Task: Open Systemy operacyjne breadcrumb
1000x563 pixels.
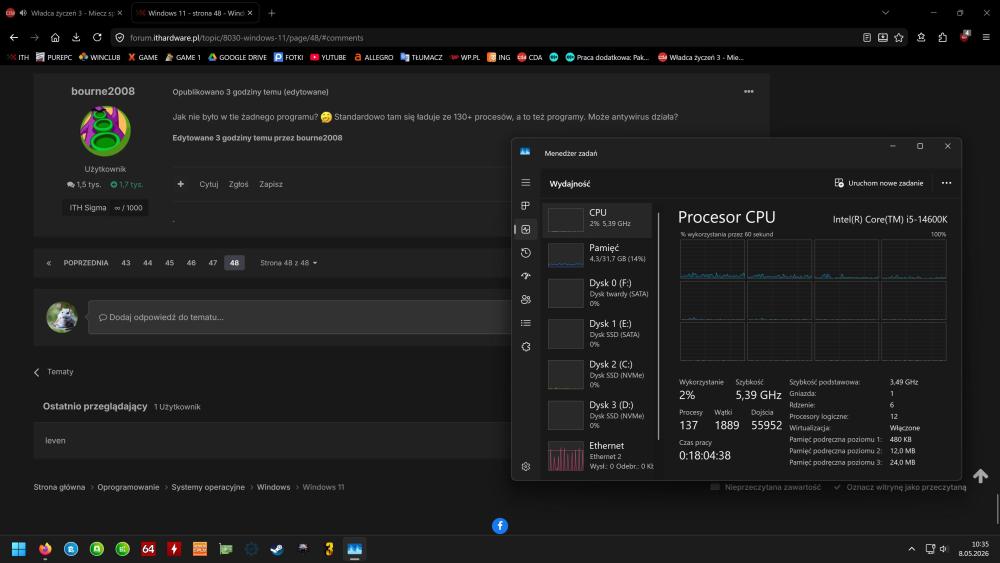Action: tap(208, 487)
